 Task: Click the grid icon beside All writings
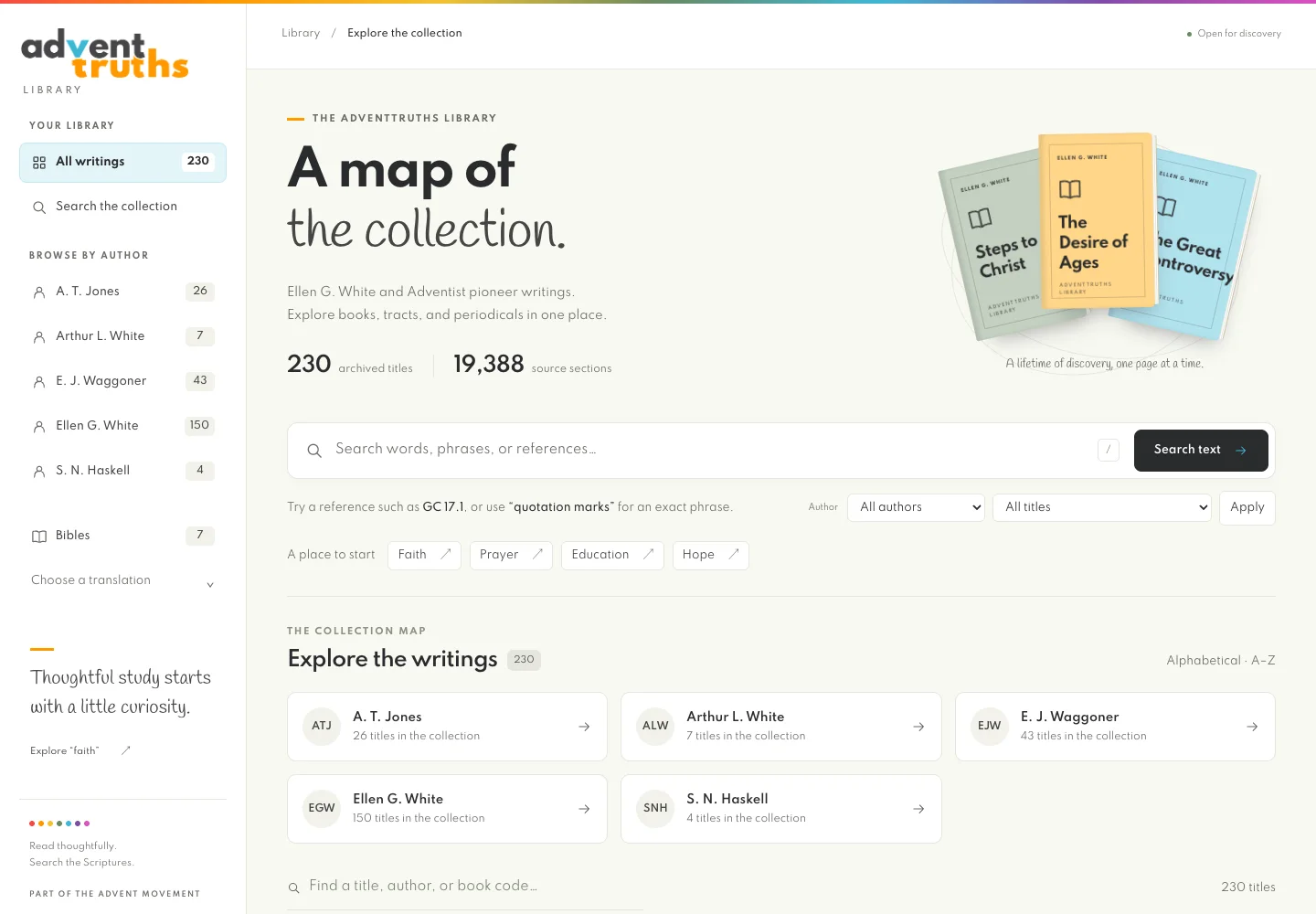39,163
